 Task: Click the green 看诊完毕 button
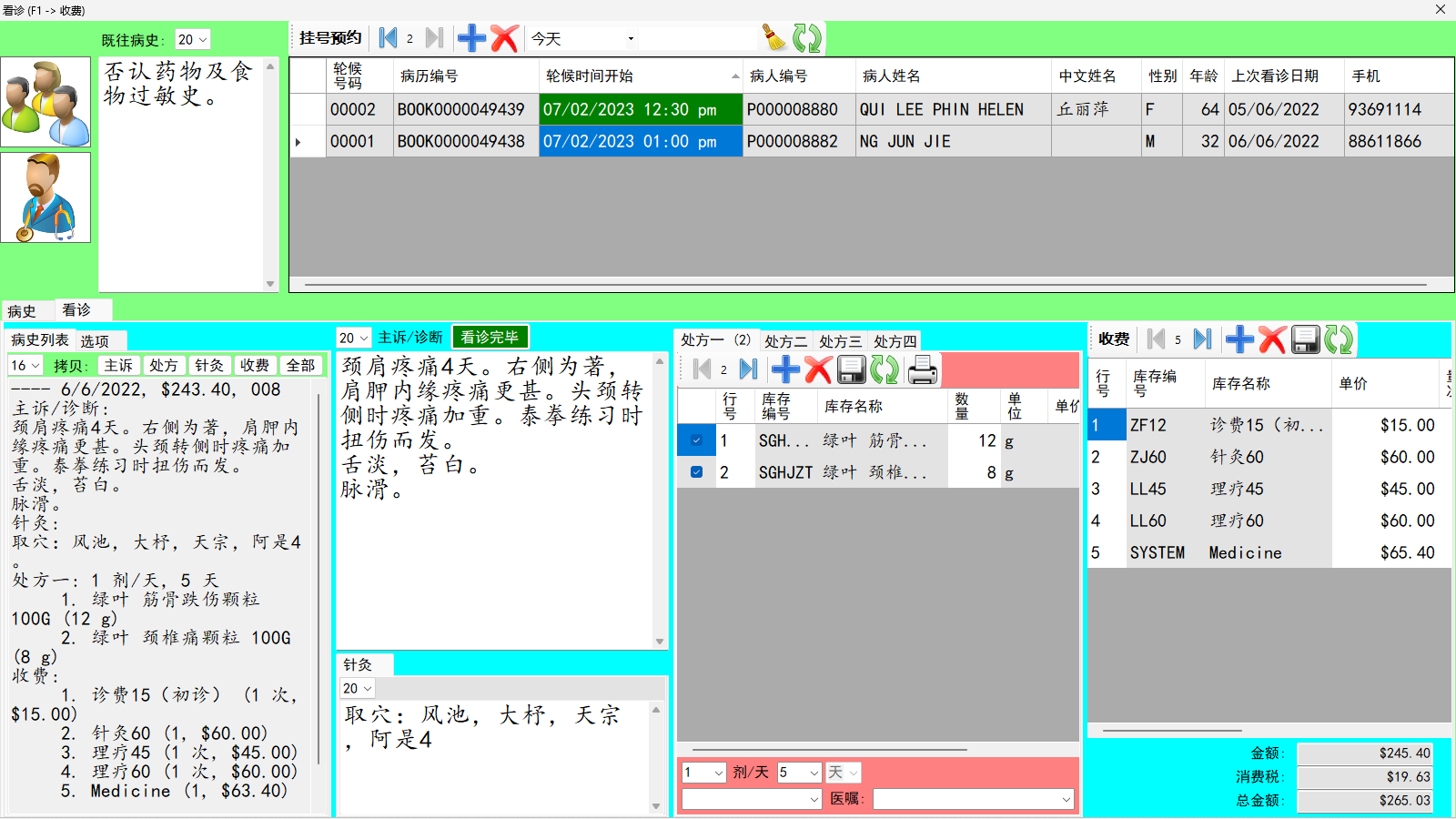click(x=490, y=338)
